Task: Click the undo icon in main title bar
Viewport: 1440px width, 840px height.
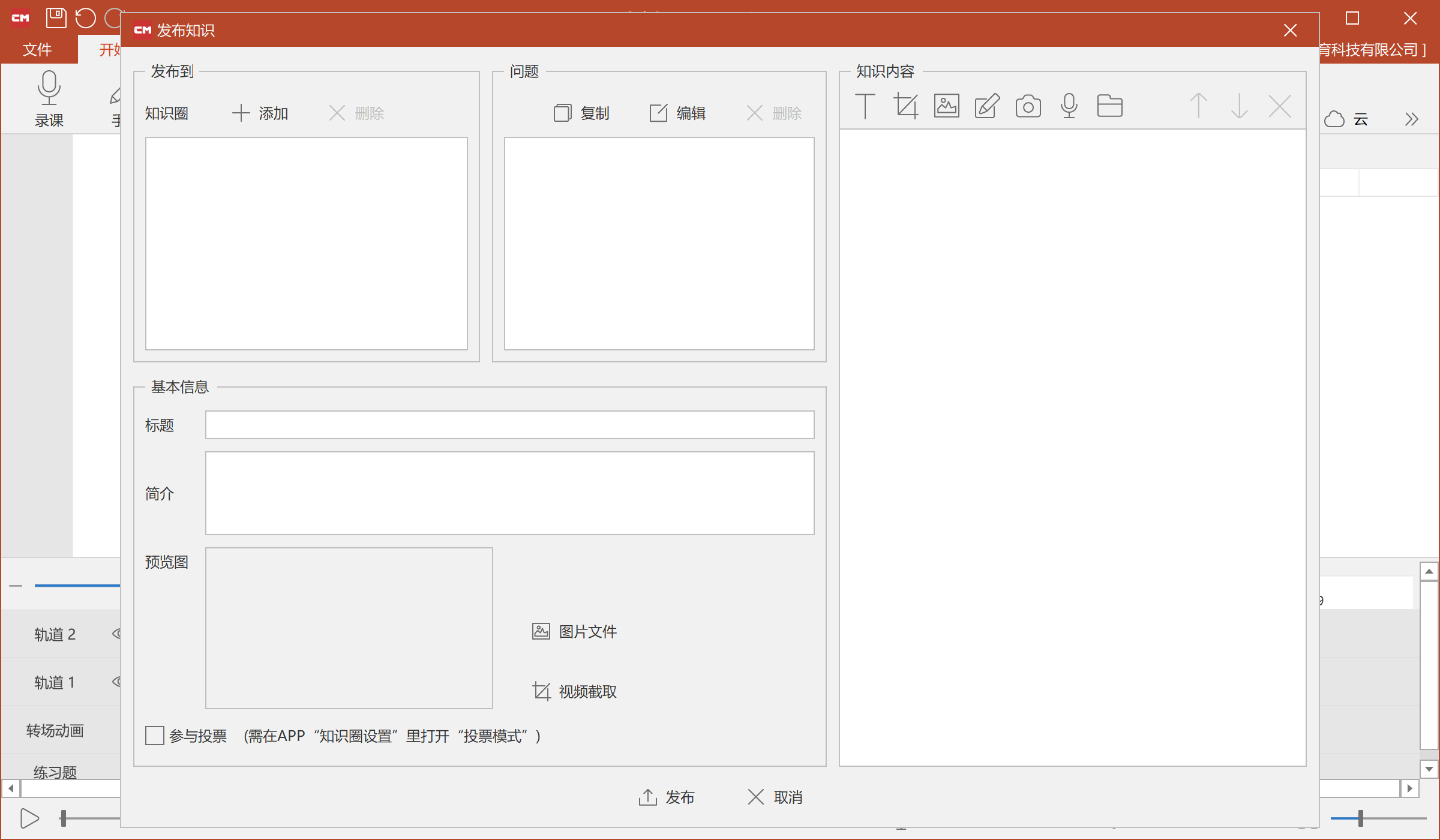Action: coord(85,18)
